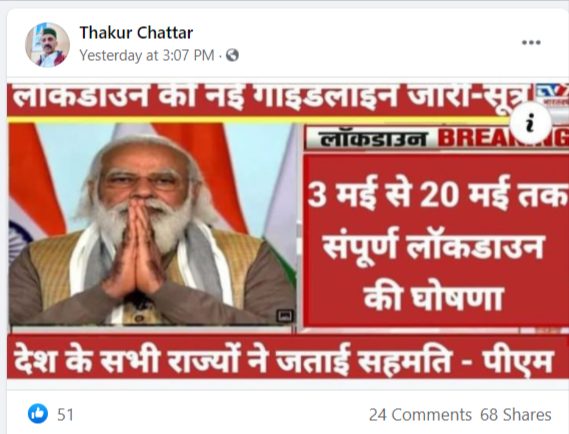Click the "संपूर्ण लॉकडाउन" text line
The height and width of the screenshot is (434, 569).
coord(434,246)
